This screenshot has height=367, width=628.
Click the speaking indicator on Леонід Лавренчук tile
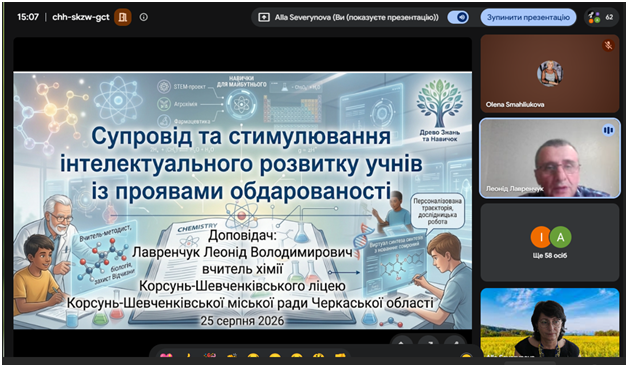pyautogui.click(x=608, y=130)
